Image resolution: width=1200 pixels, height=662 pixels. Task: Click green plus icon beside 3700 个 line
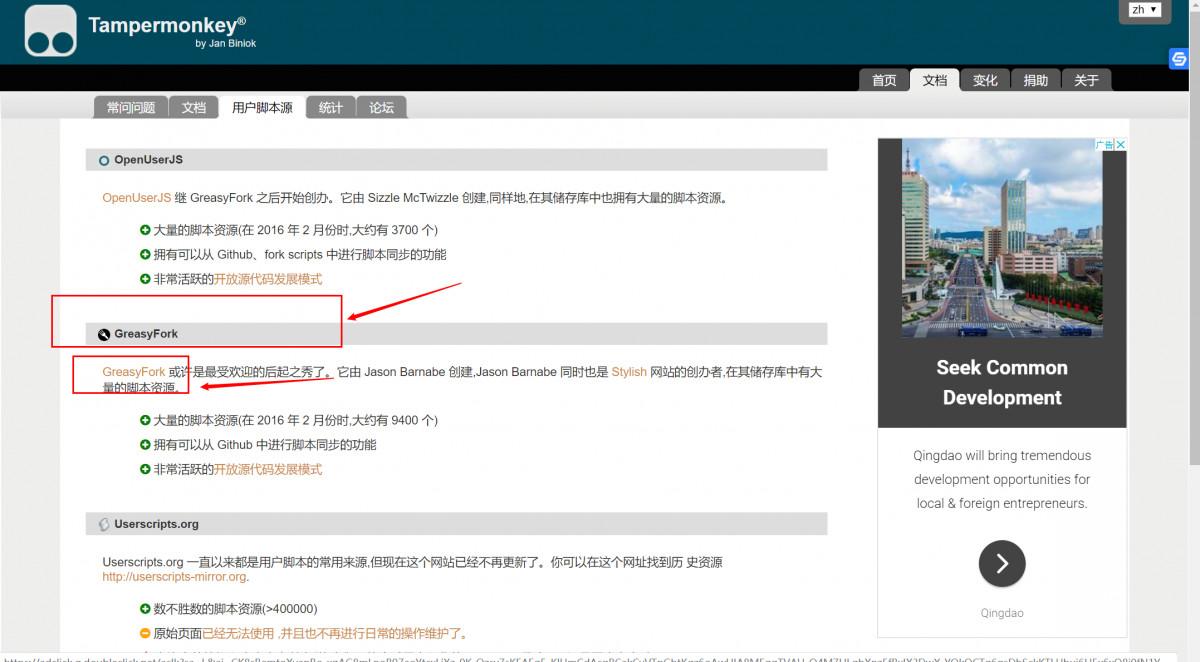(x=145, y=230)
